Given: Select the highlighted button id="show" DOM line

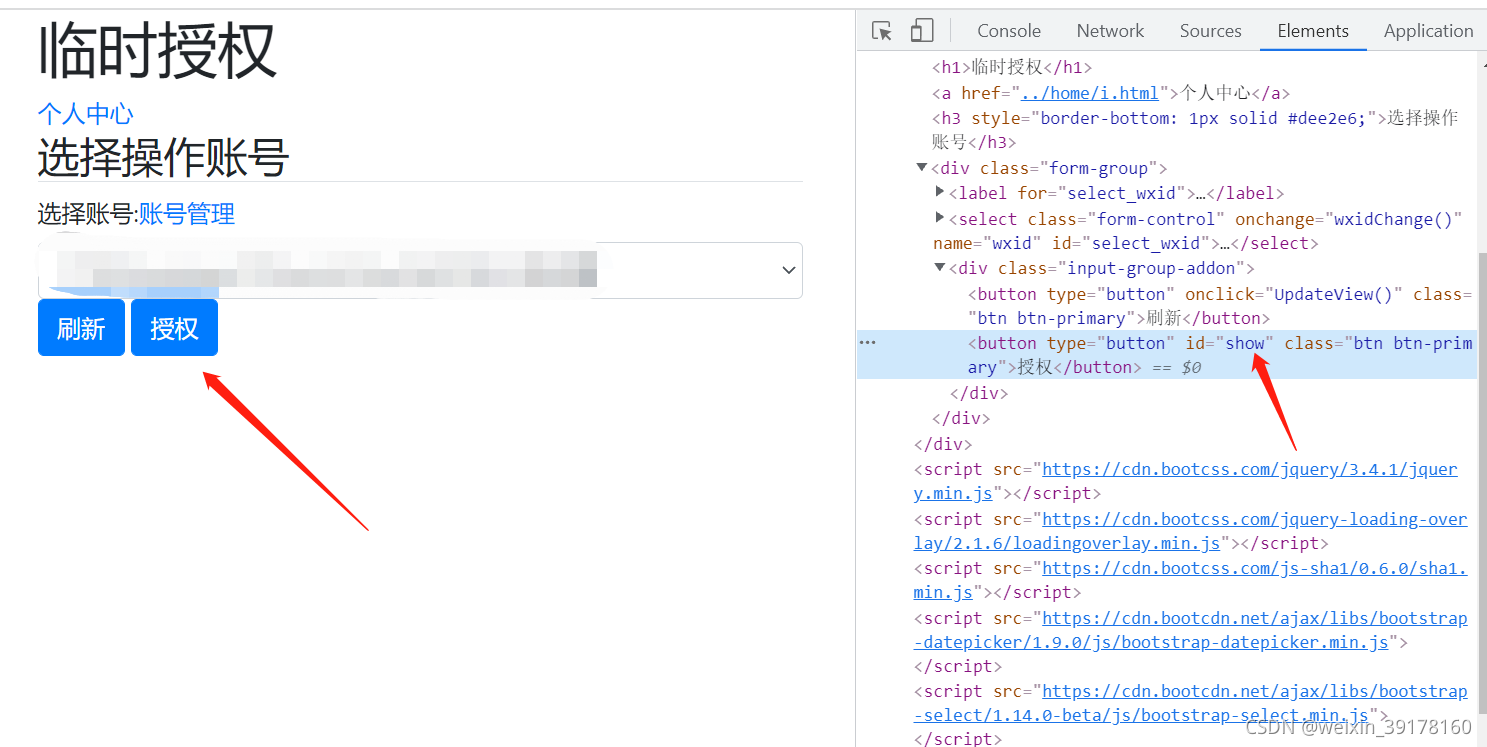Looking at the screenshot, I should (1167, 355).
